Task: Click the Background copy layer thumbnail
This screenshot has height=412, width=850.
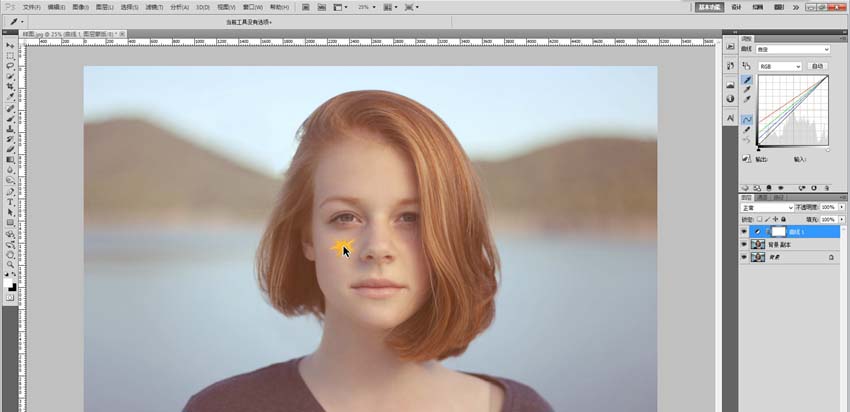Action: tap(758, 244)
